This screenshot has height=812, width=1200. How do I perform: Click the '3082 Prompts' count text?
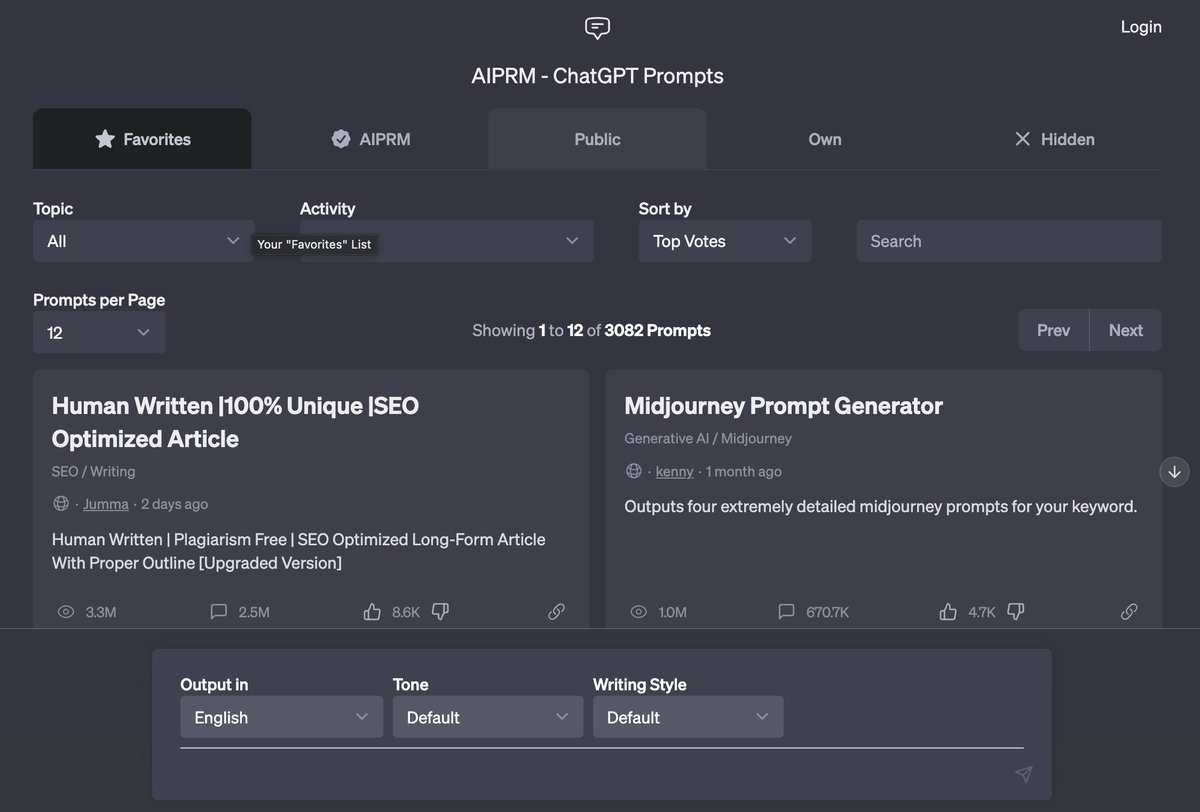[658, 330]
